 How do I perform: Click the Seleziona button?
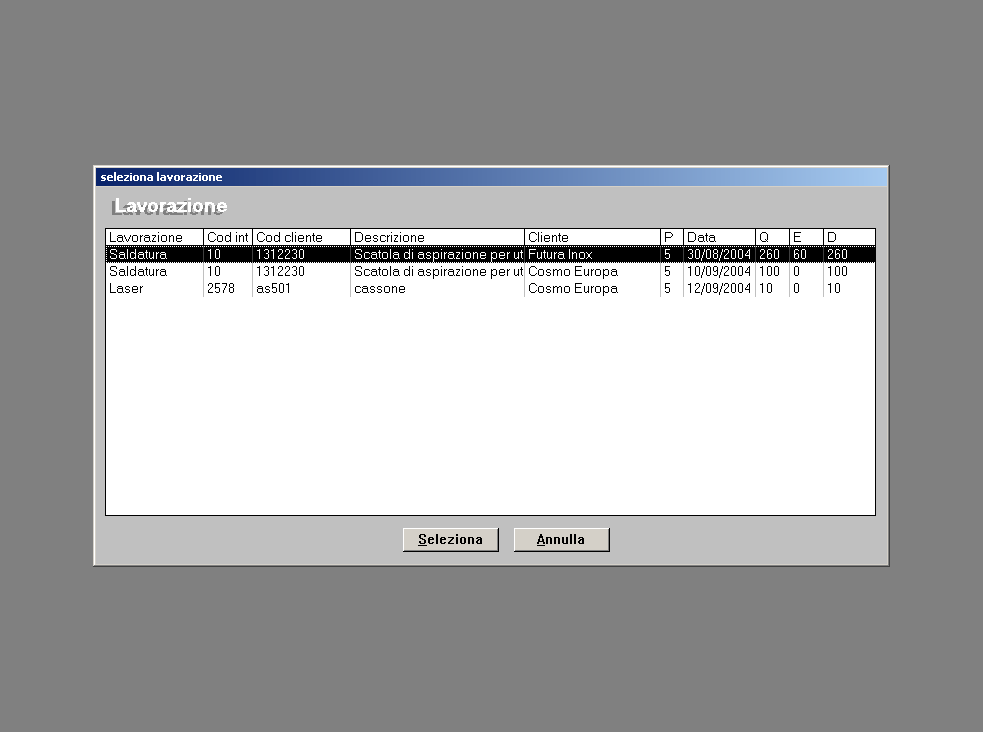click(451, 540)
